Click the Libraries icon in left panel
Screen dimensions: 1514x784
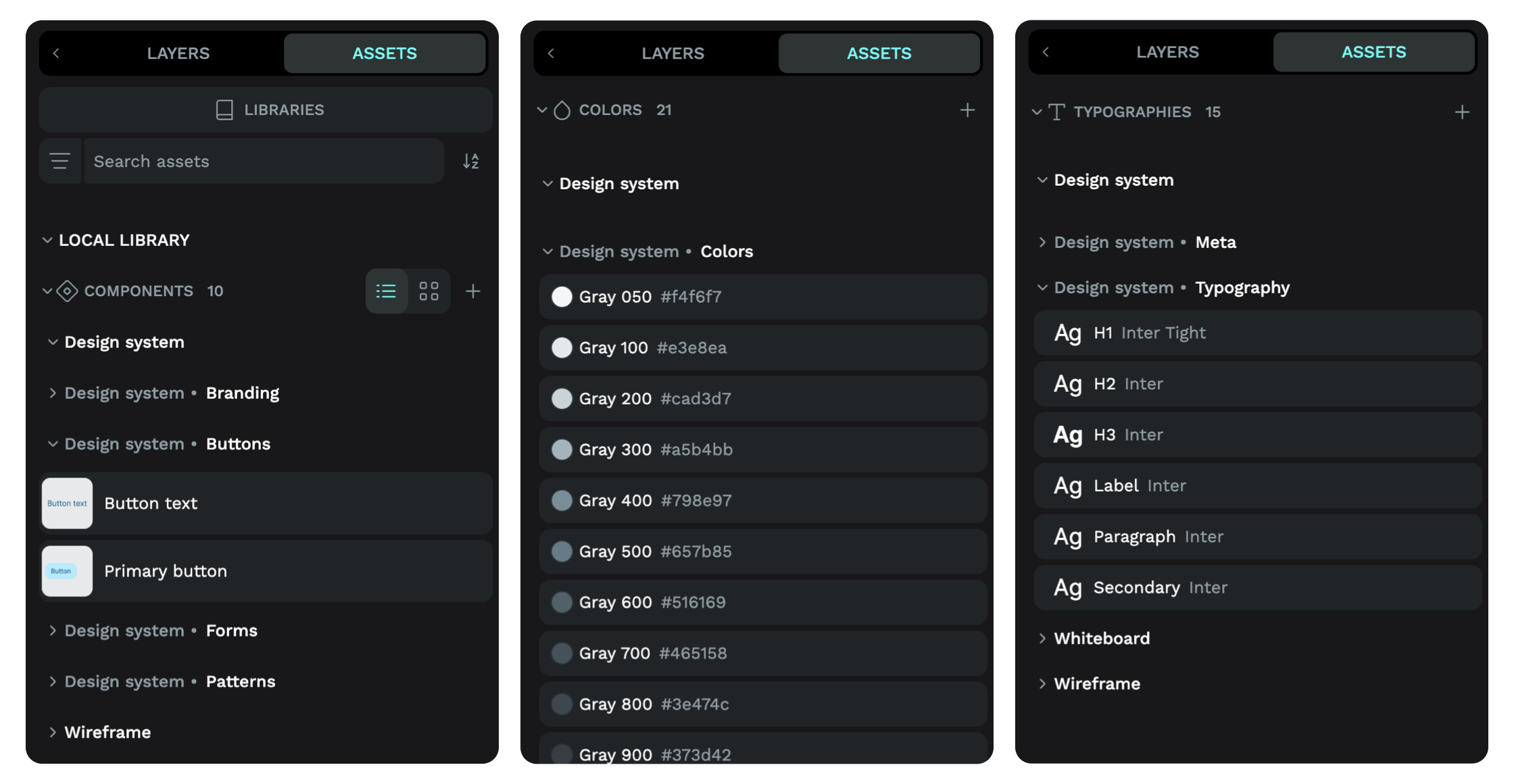pyautogui.click(x=222, y=109)
